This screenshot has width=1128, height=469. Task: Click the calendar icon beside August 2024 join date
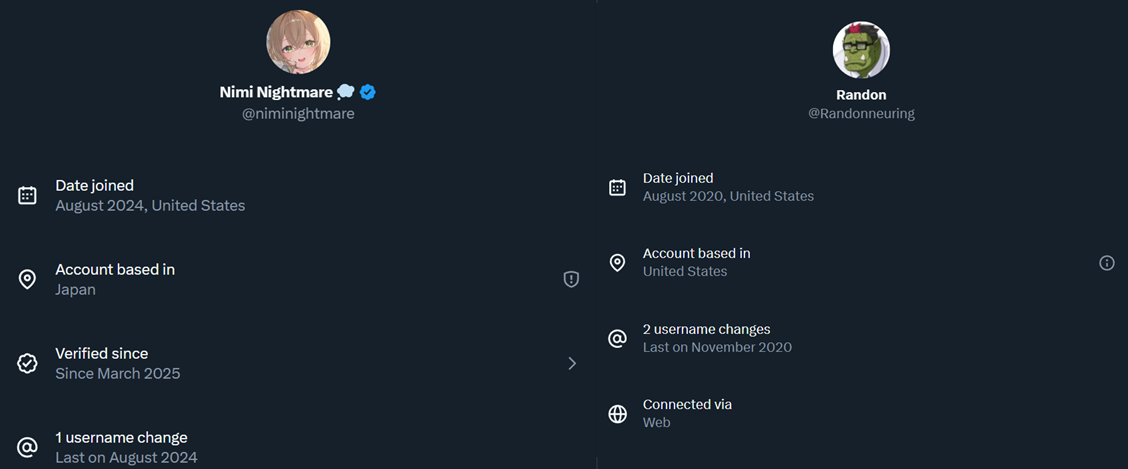click(x=27, y=195)
